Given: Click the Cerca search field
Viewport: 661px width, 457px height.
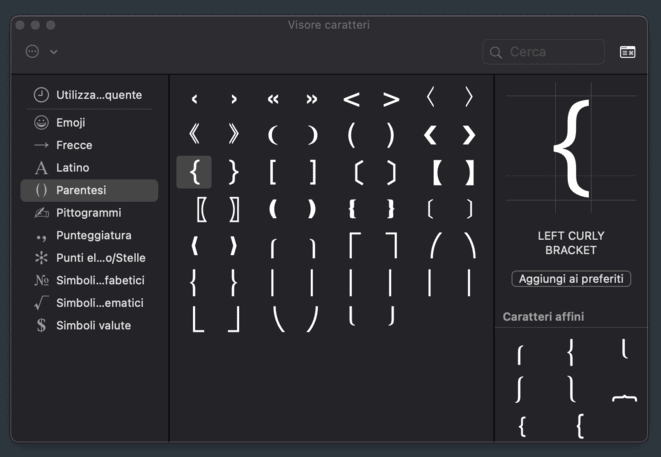Looking at the screenshot, I should point(552,52).
